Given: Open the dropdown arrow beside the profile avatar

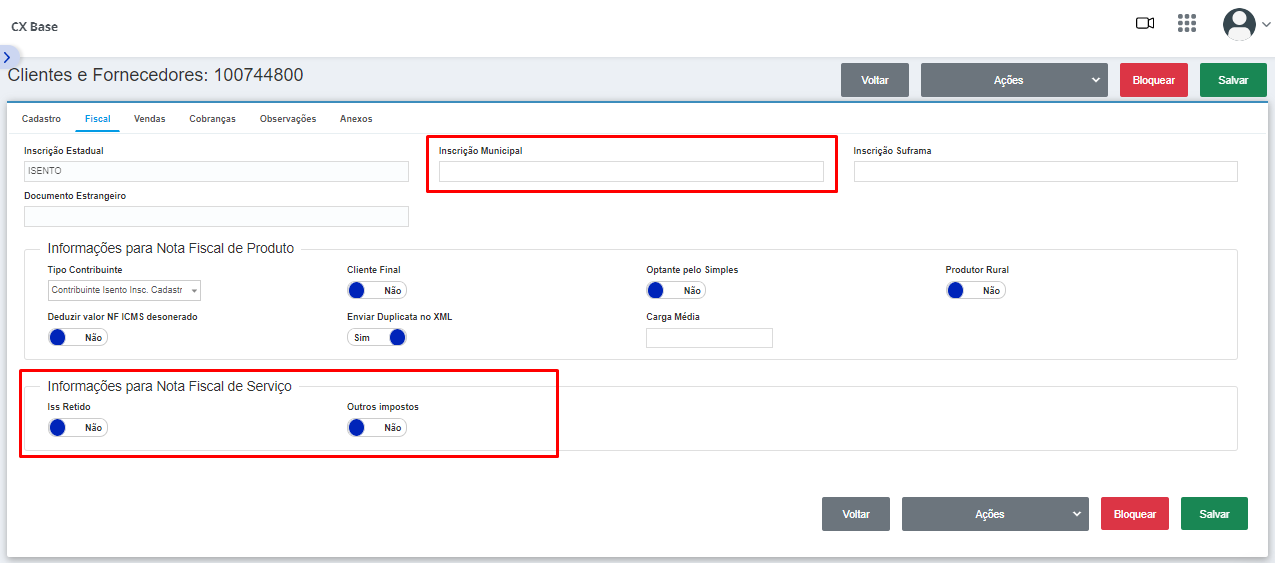Looking at the screenshot, I should click(1266, 26).
